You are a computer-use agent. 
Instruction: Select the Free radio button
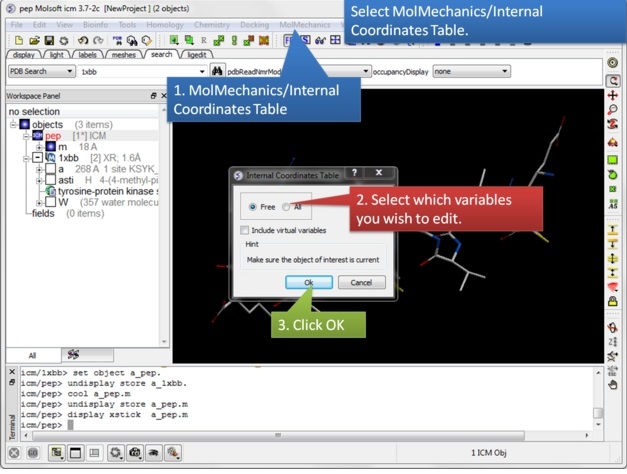click(x=253, y=207)
